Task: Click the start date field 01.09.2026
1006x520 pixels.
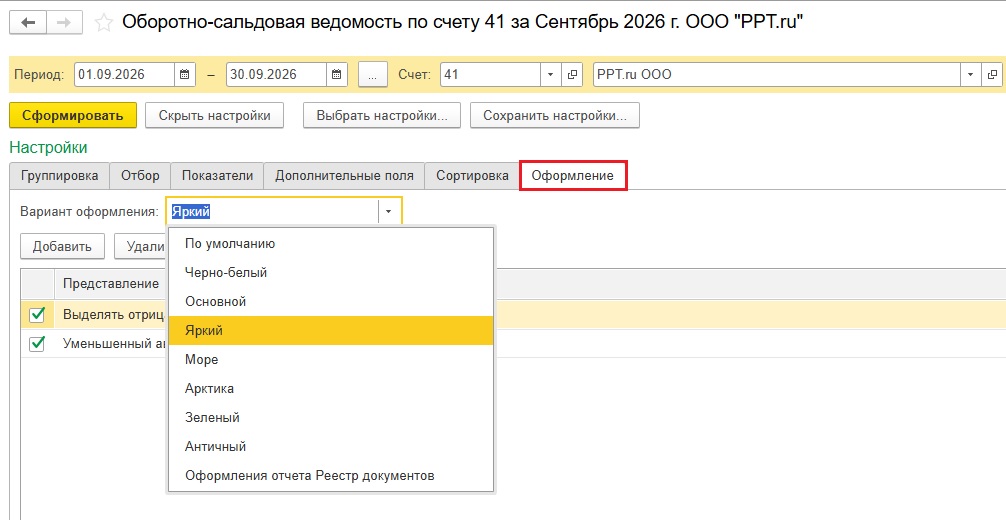Action: 125,74
